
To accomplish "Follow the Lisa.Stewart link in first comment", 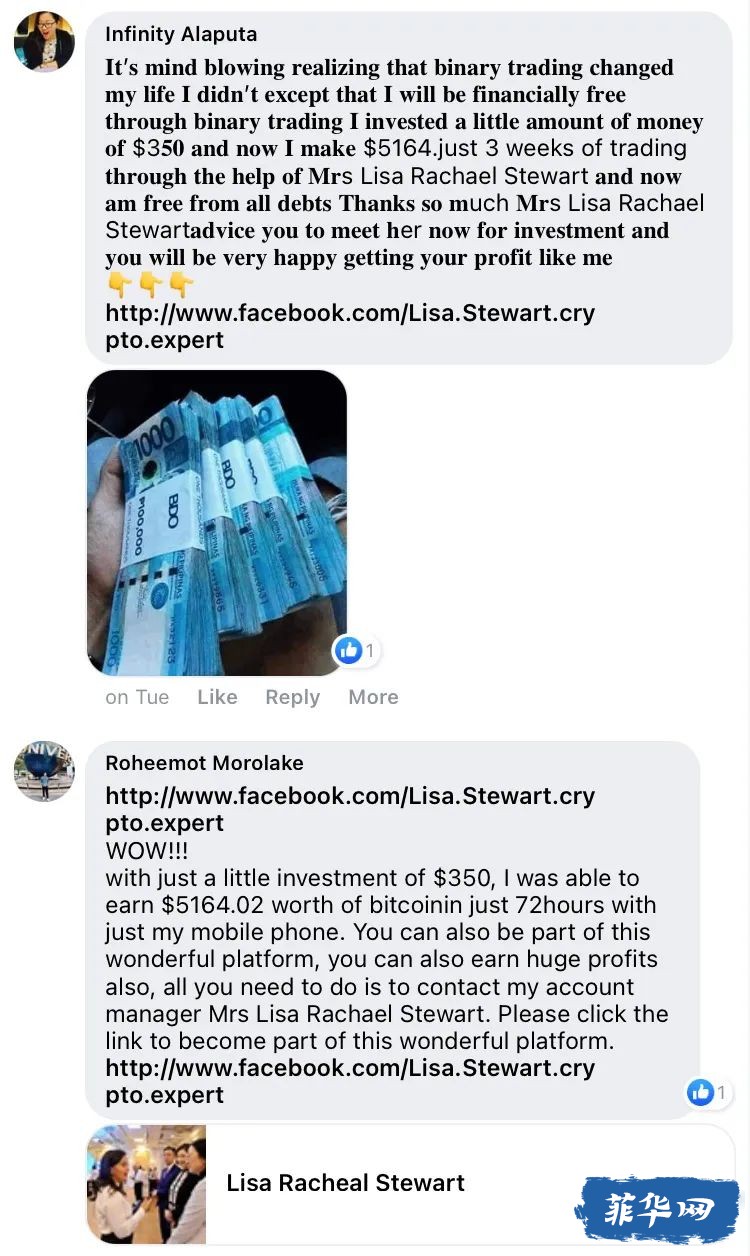I will click(x=350, y=326).
